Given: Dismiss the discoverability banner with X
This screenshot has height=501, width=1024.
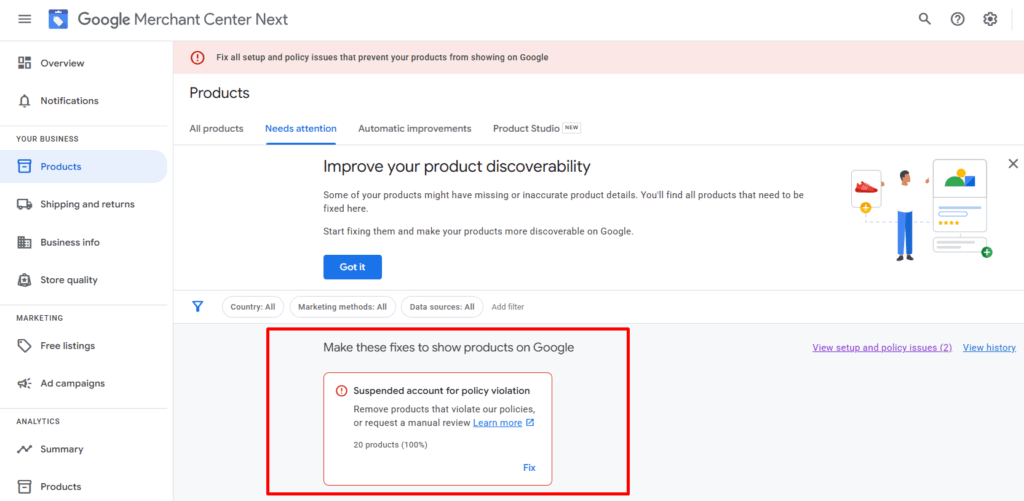Looking at the screenshot, I should pyautogui.click(x=1013, y=163).
